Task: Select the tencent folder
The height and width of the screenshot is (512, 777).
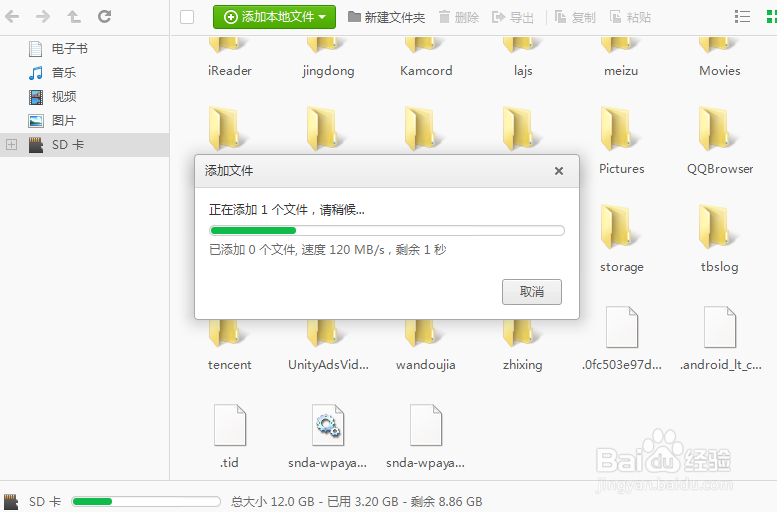Action: click(229, 347)
